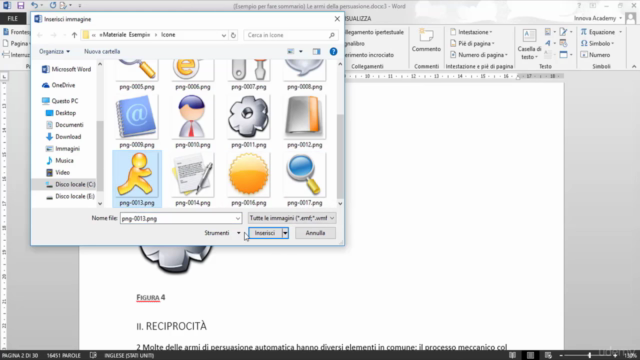Insert Equazione from Simboli group
This screenshot has width=640, height=360.
coord(601,32)
